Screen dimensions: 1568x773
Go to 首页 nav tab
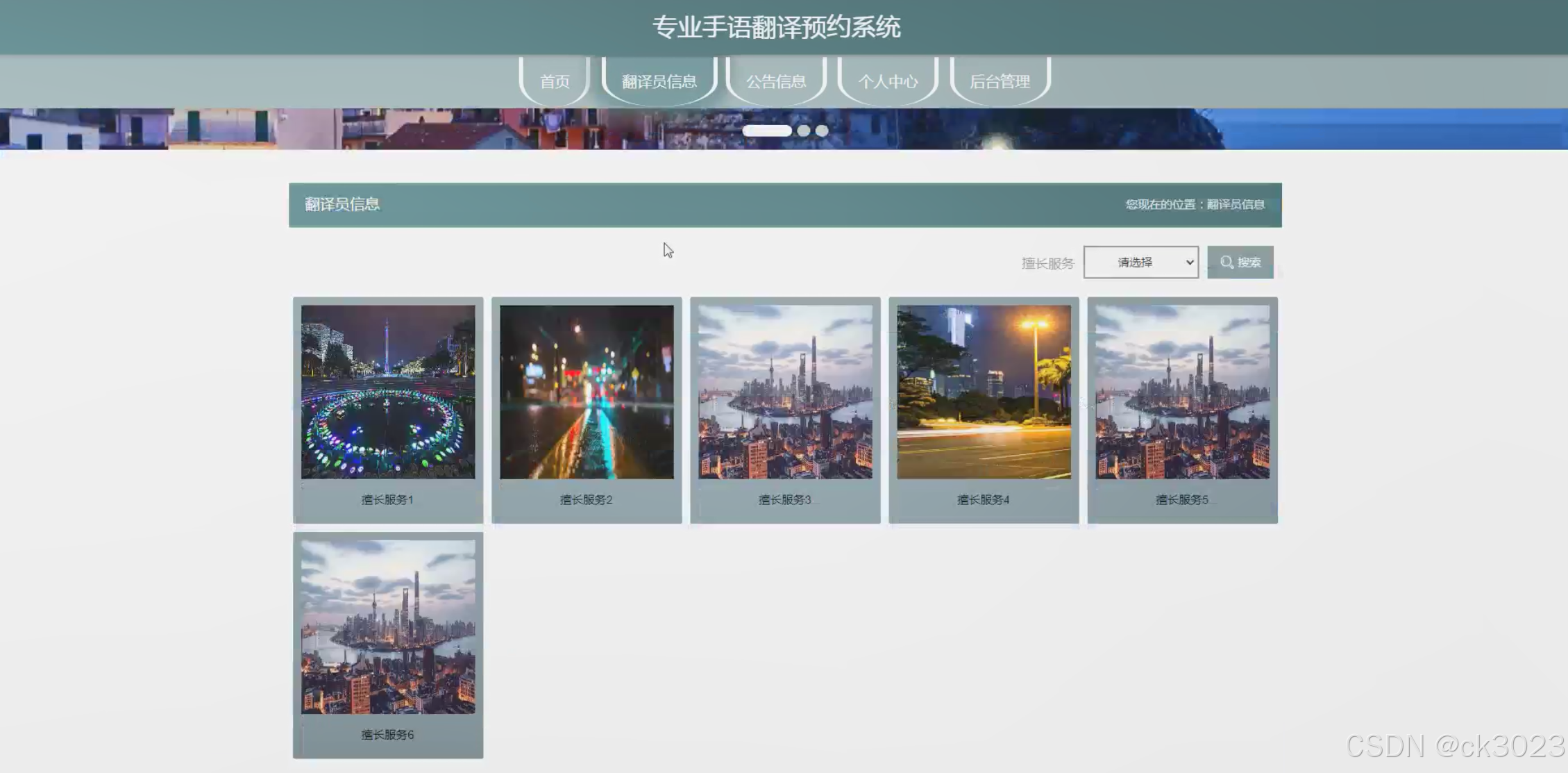[555, 82]
